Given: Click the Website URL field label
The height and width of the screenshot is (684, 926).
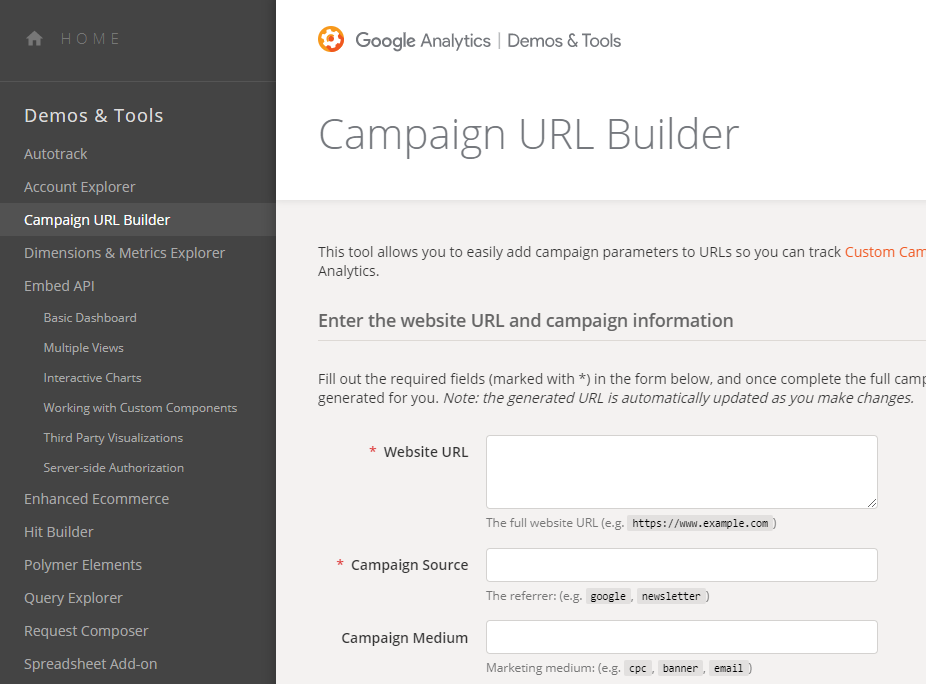Looking at the screenshot, I should (x=426, y=452).
